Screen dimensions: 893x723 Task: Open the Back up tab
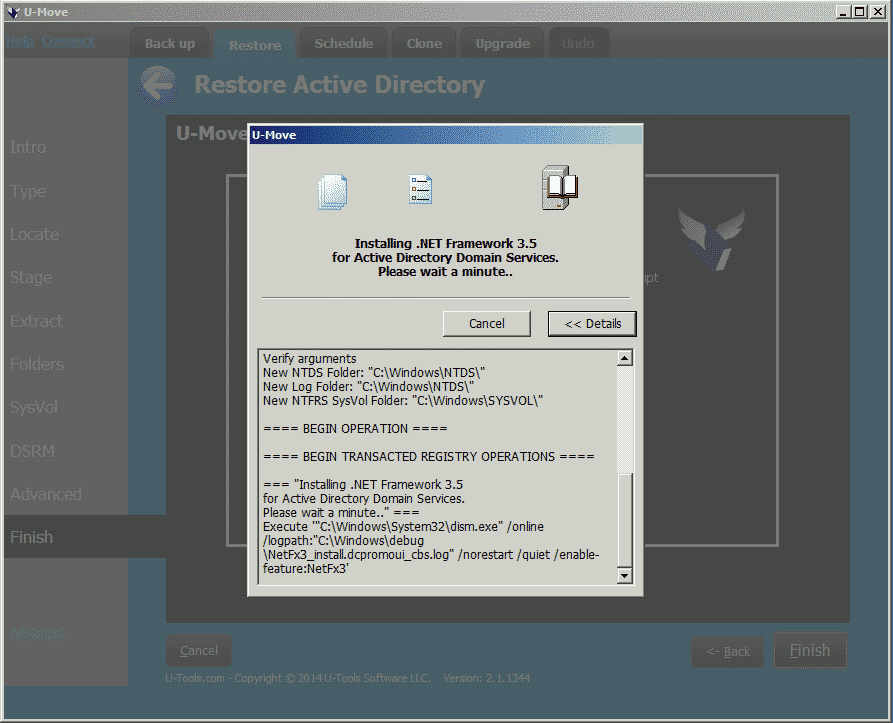170,44
